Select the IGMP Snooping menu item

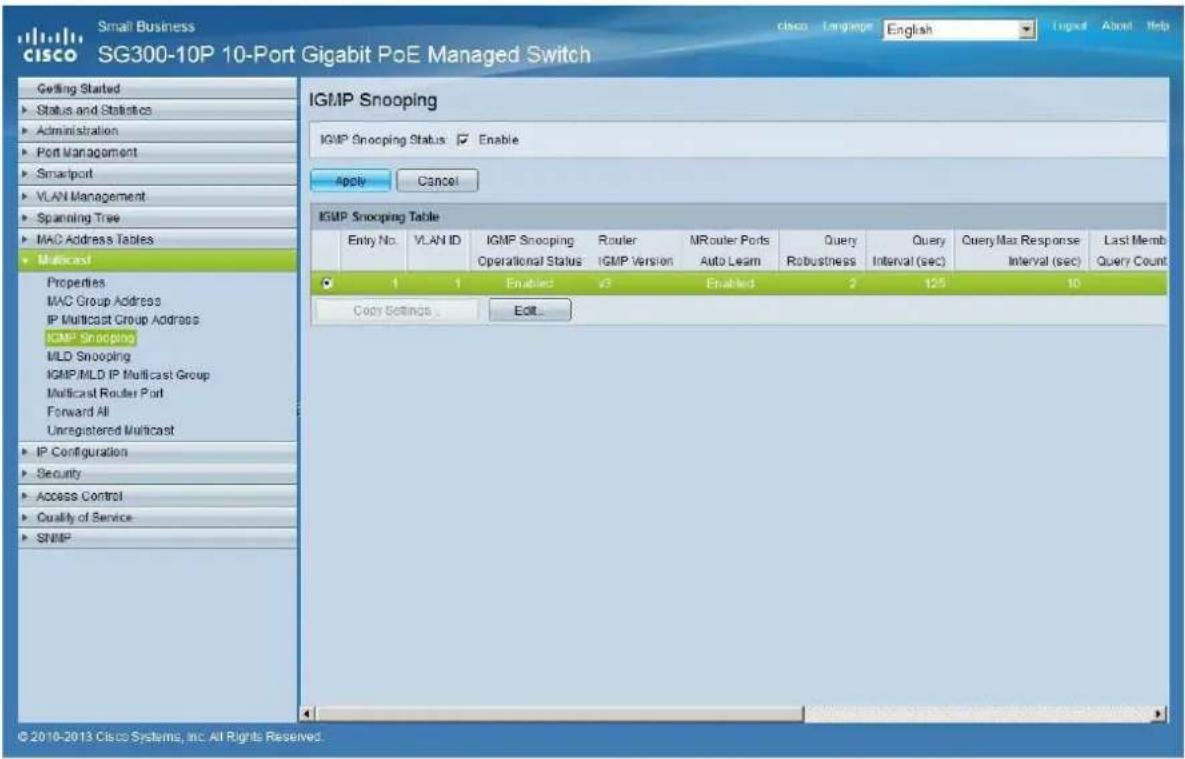click(x=91, y=338)
